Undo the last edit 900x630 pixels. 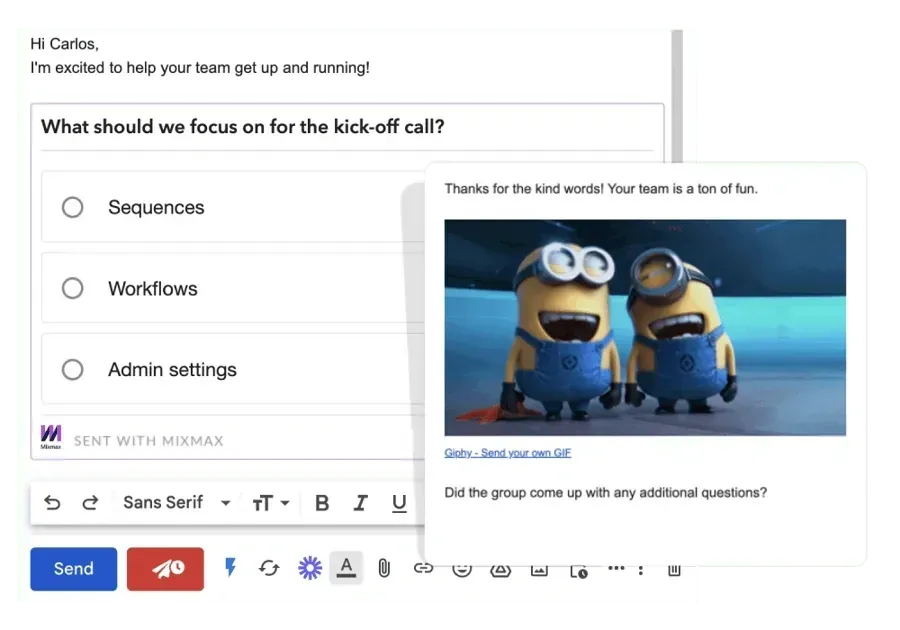(x=52, y=503)
